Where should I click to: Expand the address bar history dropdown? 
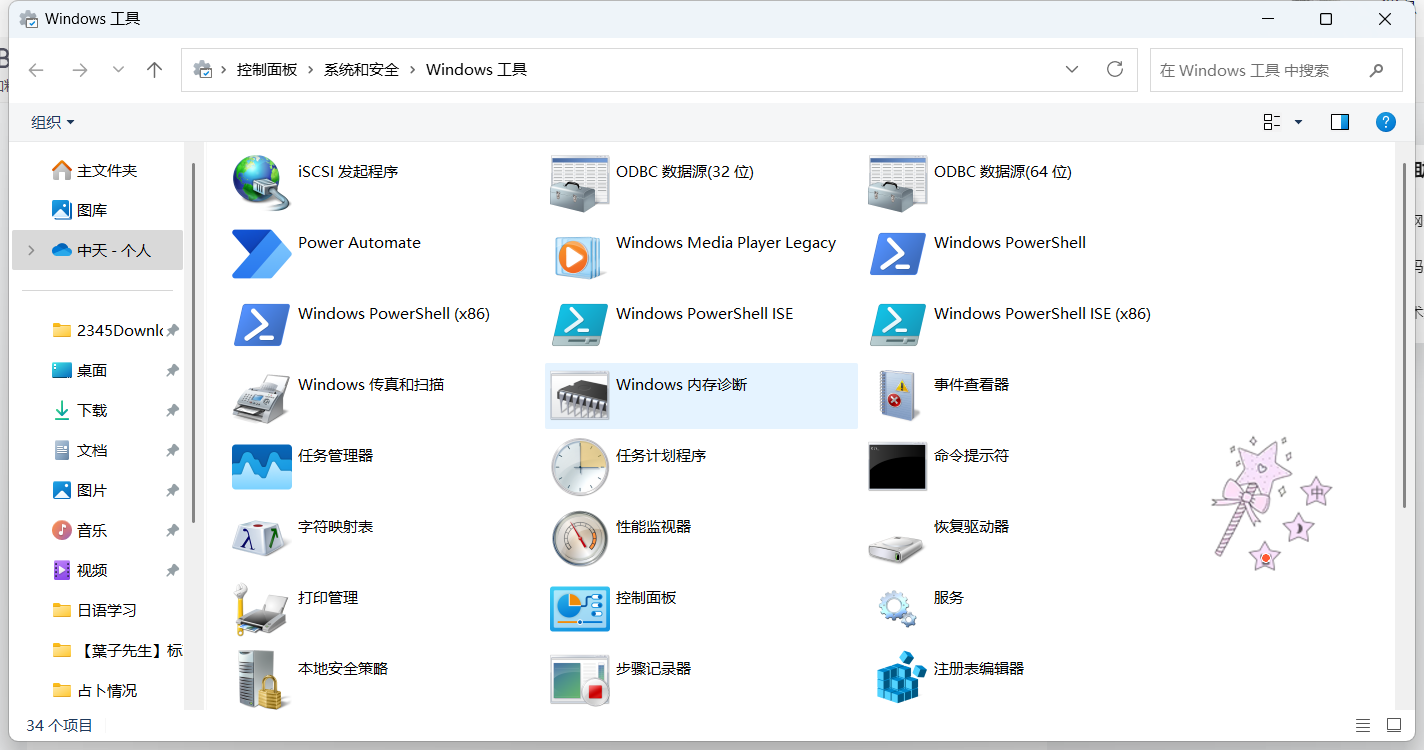click(x=1072, y=70)
